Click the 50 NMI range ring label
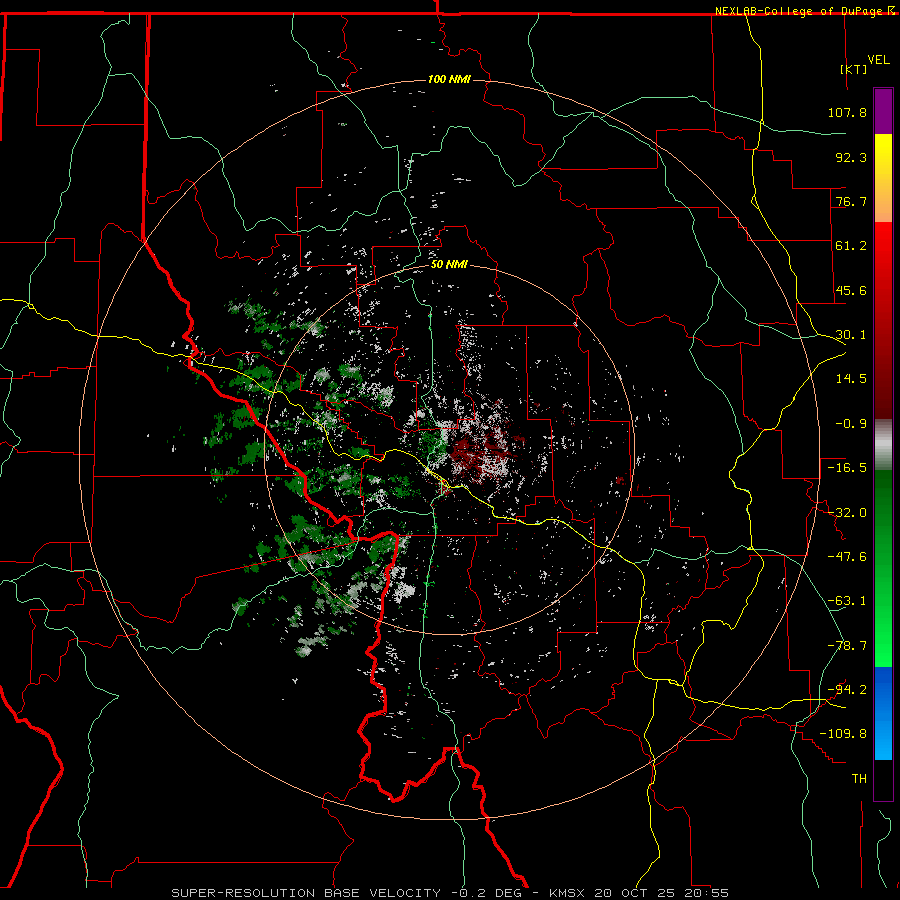The image size is (900, 900). [449, 265]
